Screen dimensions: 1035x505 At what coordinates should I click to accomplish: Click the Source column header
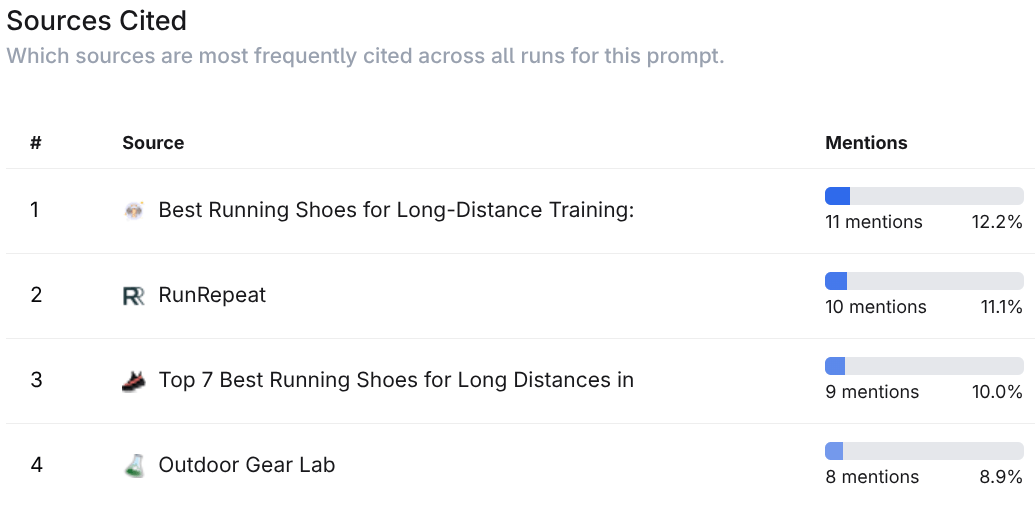[x=153, y=143]
